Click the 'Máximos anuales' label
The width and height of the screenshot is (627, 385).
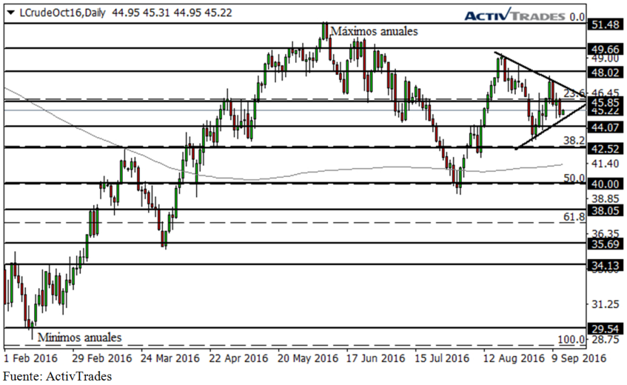(374, 31)
